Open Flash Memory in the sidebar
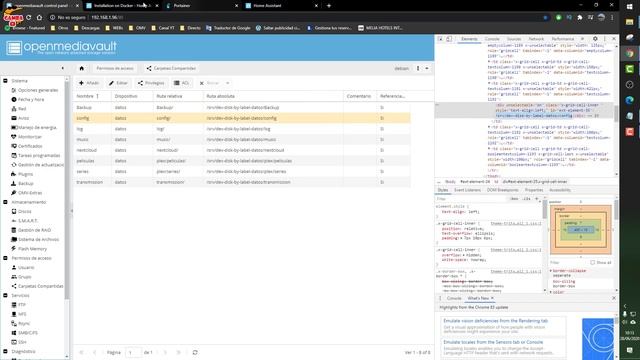The image size is (640, 360). pos(32,249)
